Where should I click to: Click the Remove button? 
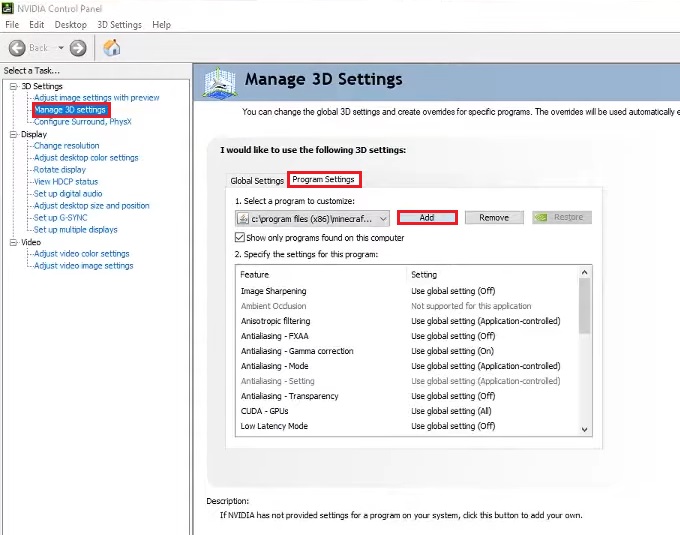click(x=494, y=217)
